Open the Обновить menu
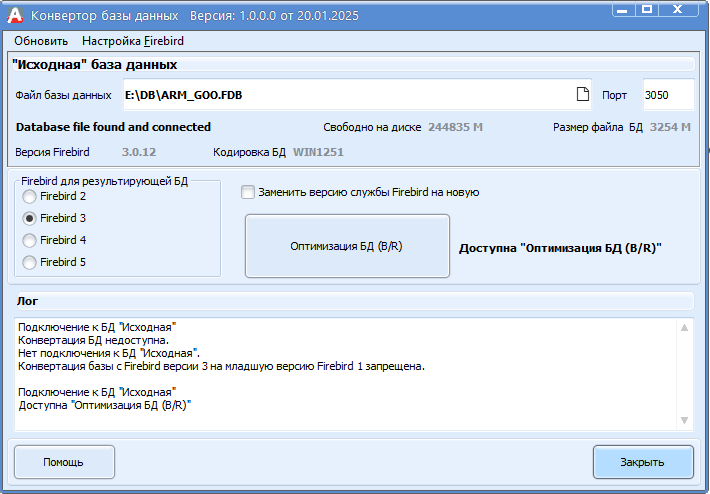The width and height of the screenshot is (710, 494). point(41,41)
